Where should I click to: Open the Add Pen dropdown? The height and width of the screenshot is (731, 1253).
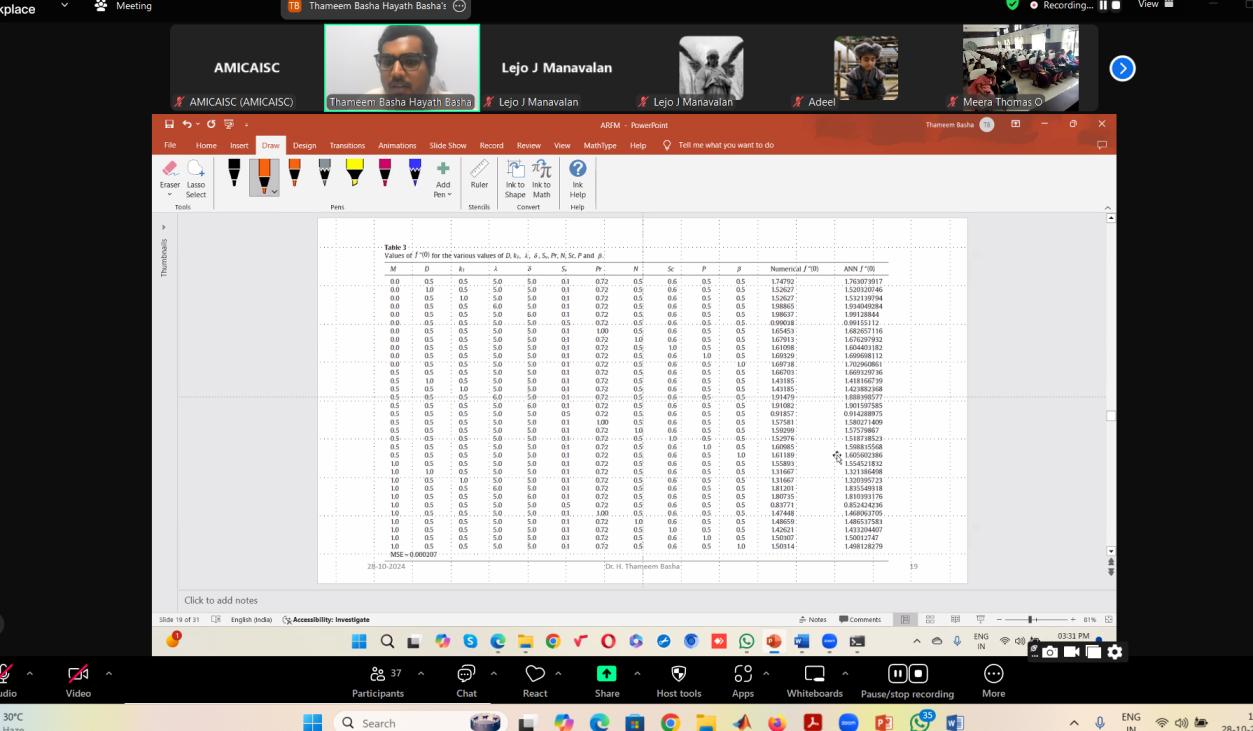tap(443, 179)
